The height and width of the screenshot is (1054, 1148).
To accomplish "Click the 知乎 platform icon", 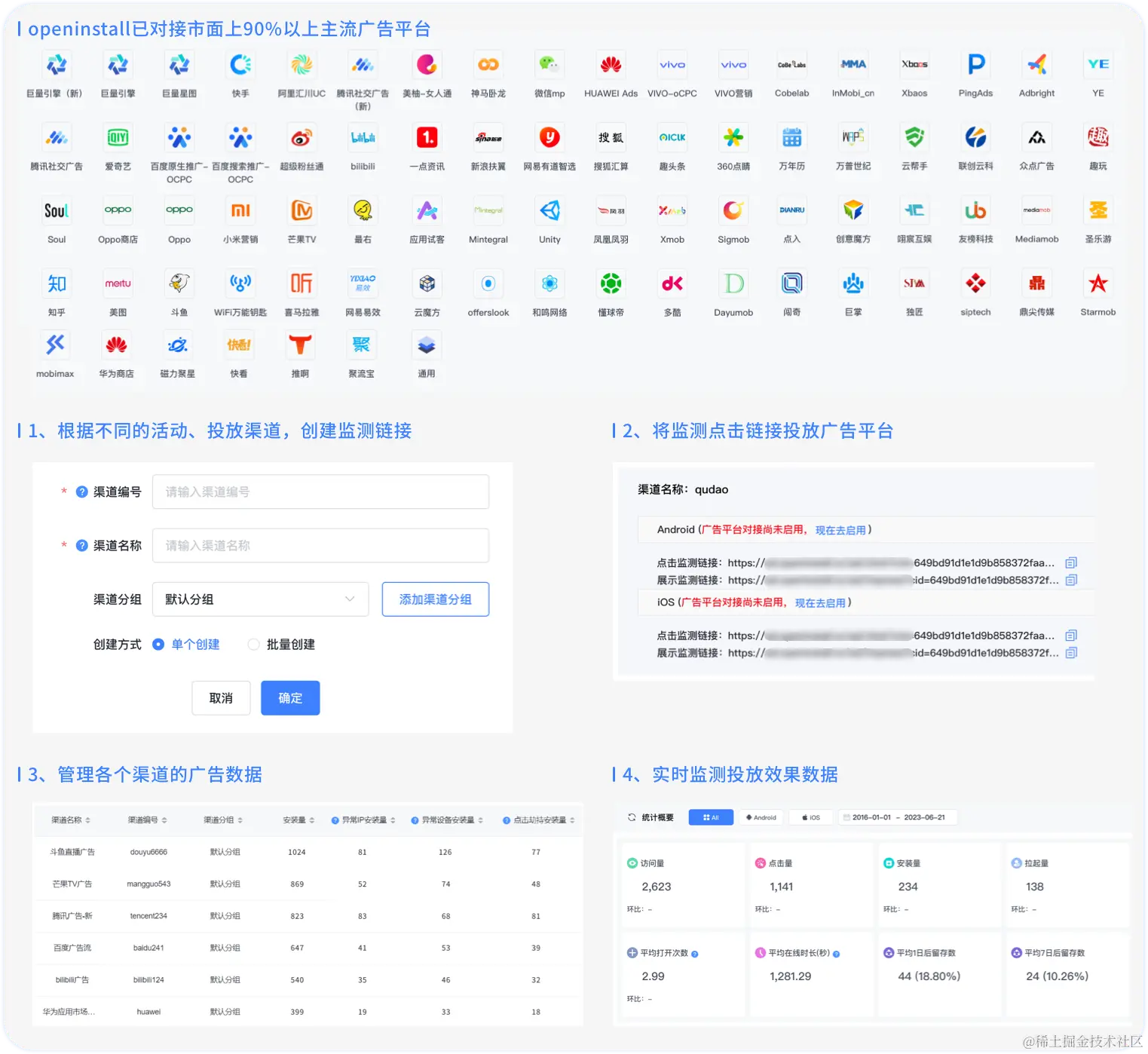I will 57,283.
